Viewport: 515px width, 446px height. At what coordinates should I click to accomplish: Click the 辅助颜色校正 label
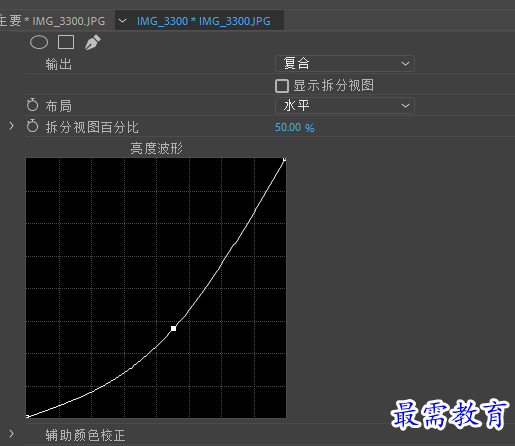(85, 435)
